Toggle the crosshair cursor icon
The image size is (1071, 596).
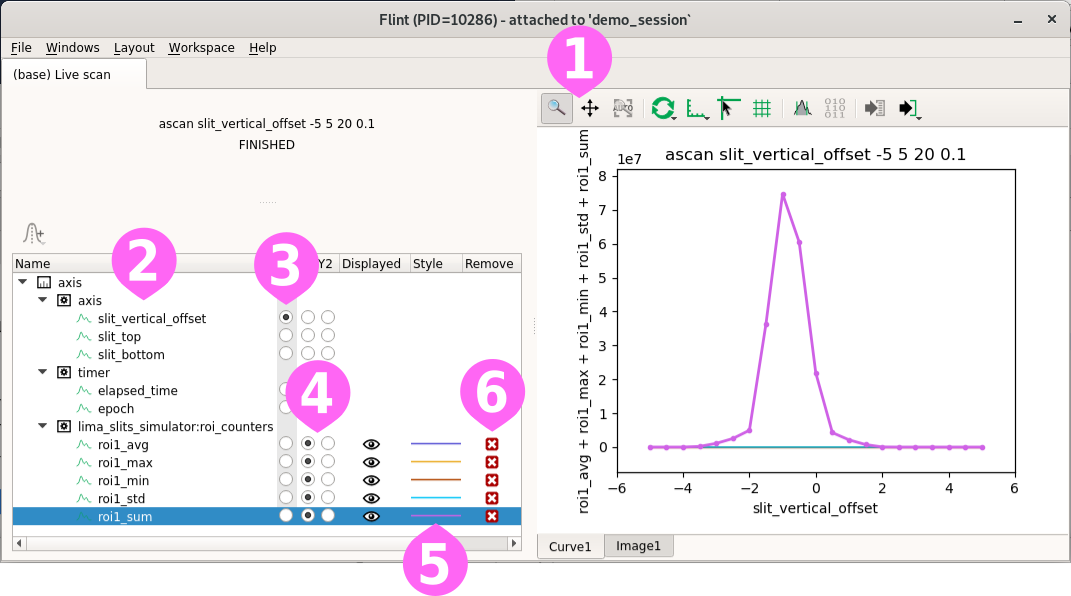(x=728, y=108)
